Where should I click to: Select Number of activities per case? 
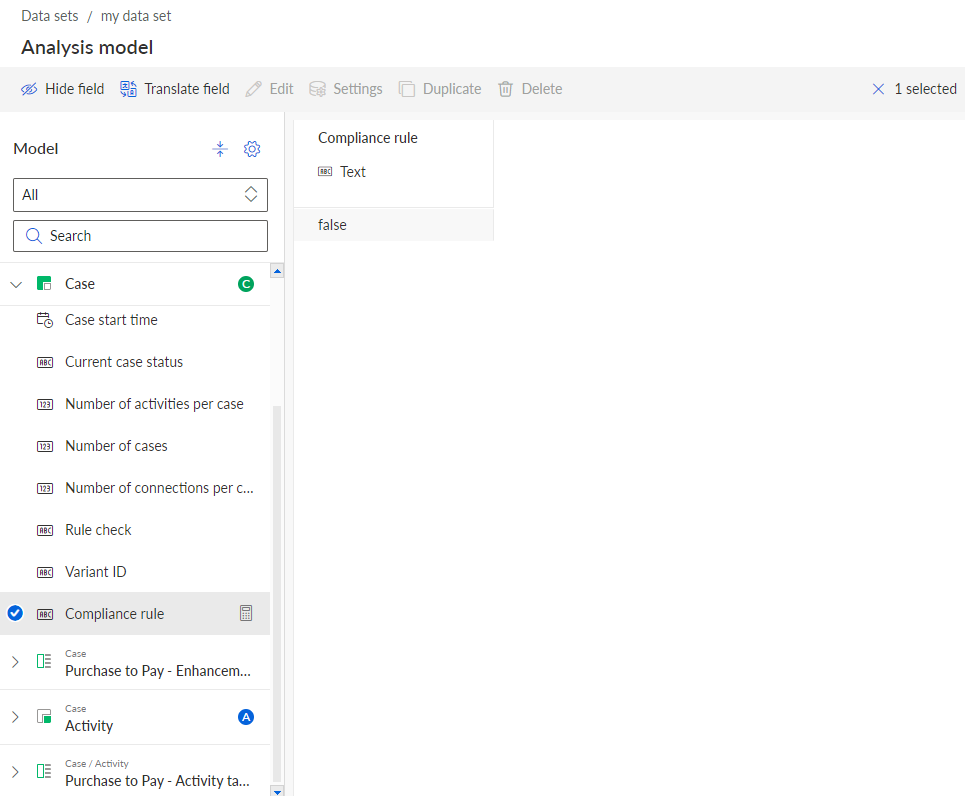(x=135, y=404)
